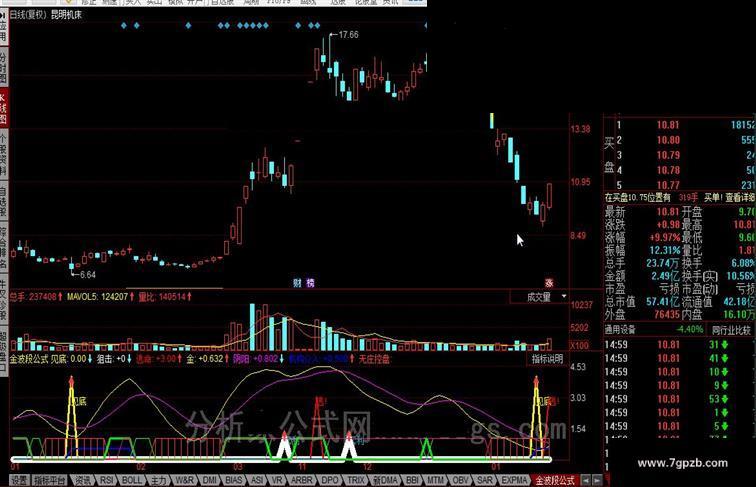Select the 主力 indicator tab
The height and width of the screenshot is (487, 756).
(x=158, y=480)
